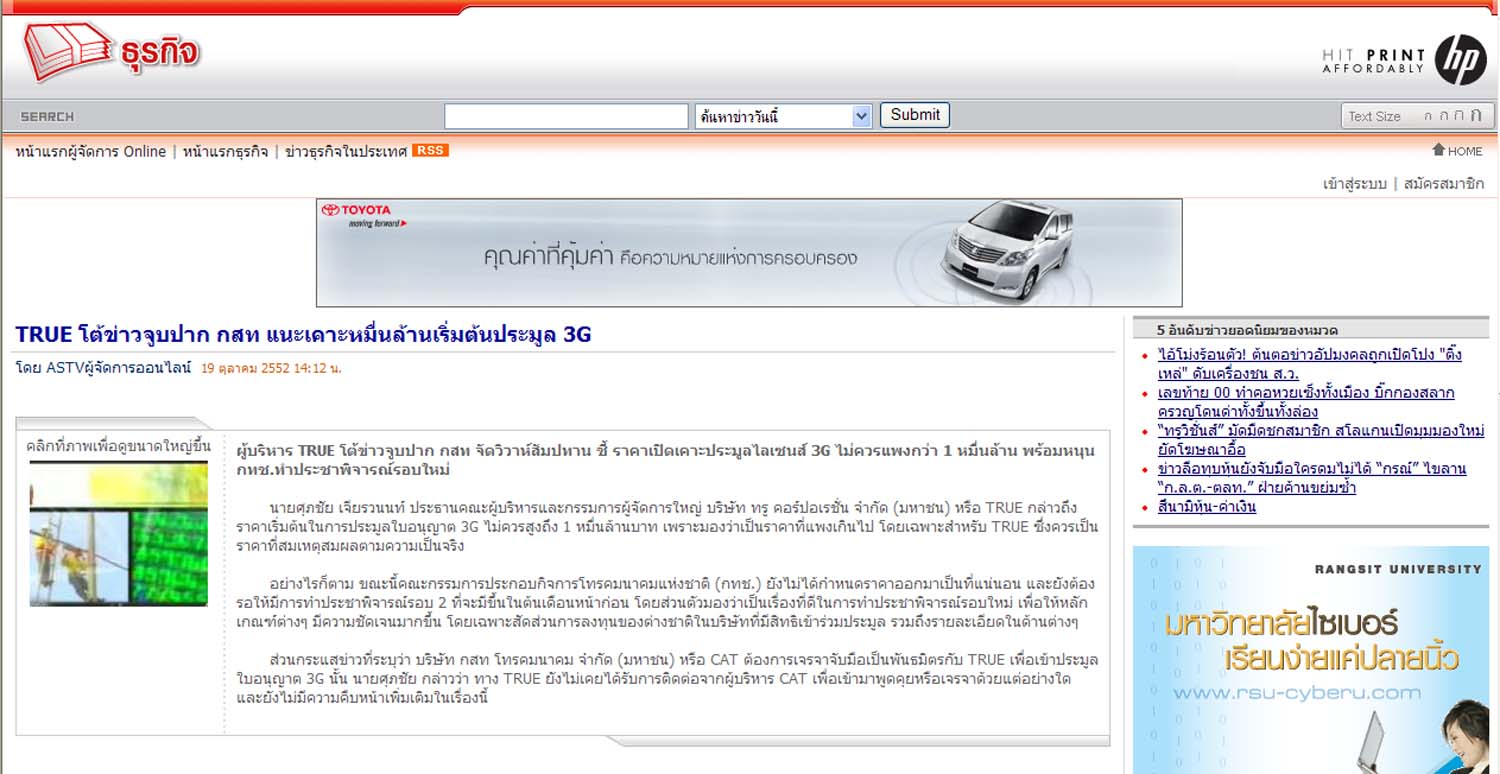Click the Submit search button
The image size is (1500, 774).
pyautogui.click(x=915, y=115)
